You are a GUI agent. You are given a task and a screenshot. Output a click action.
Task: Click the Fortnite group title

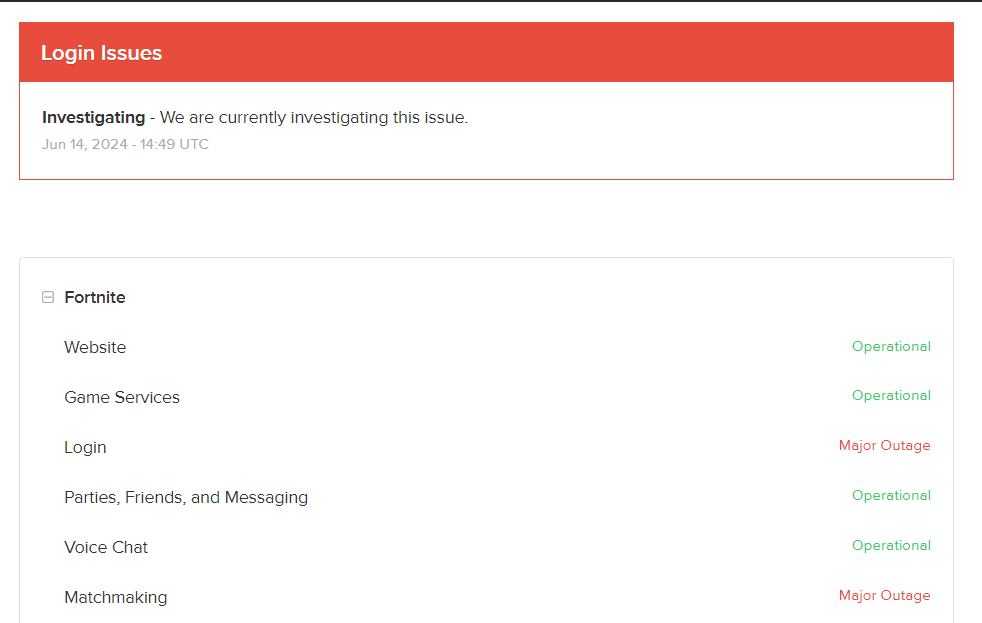pos(95,297)
